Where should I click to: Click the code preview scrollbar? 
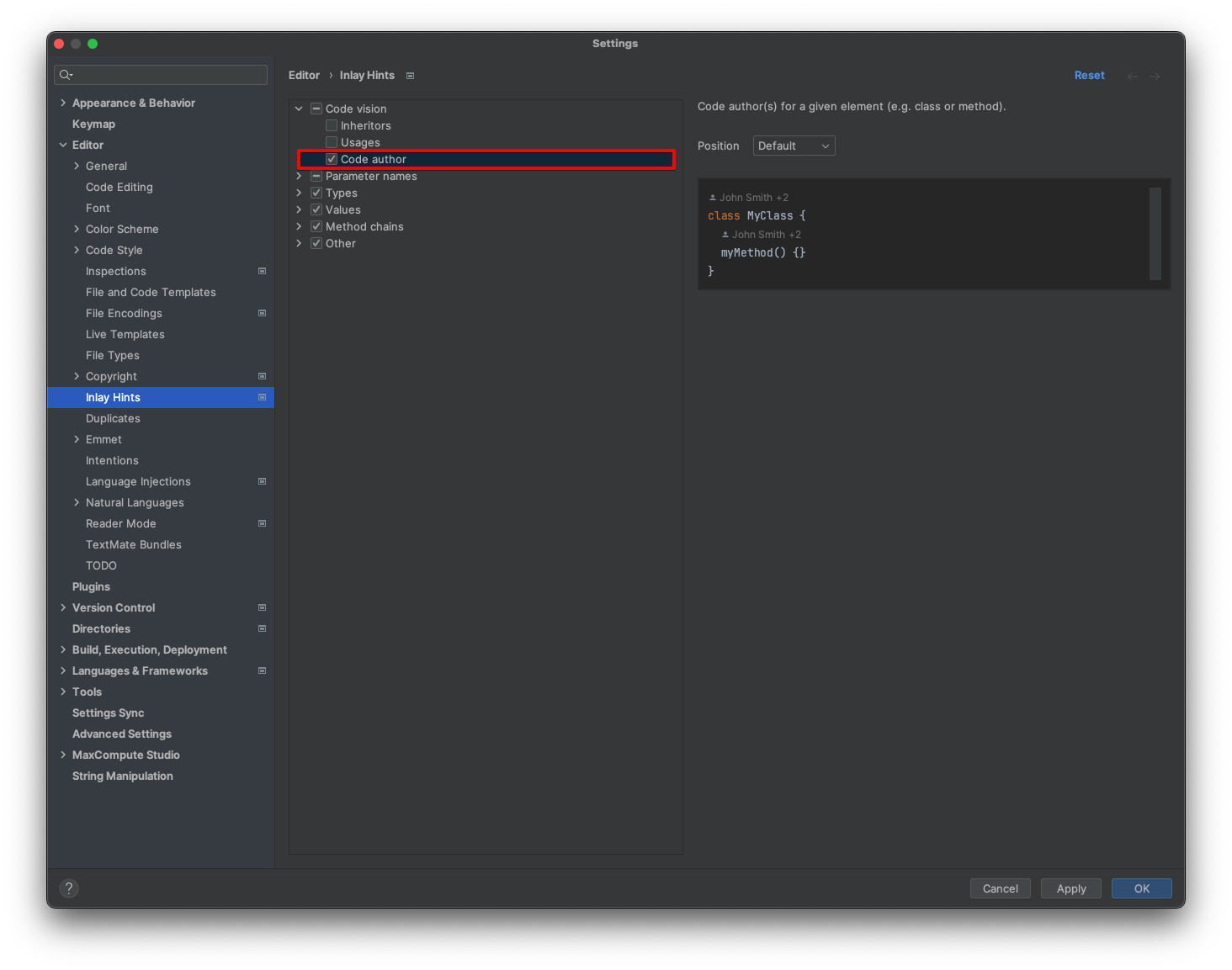tap(1155, 233)
